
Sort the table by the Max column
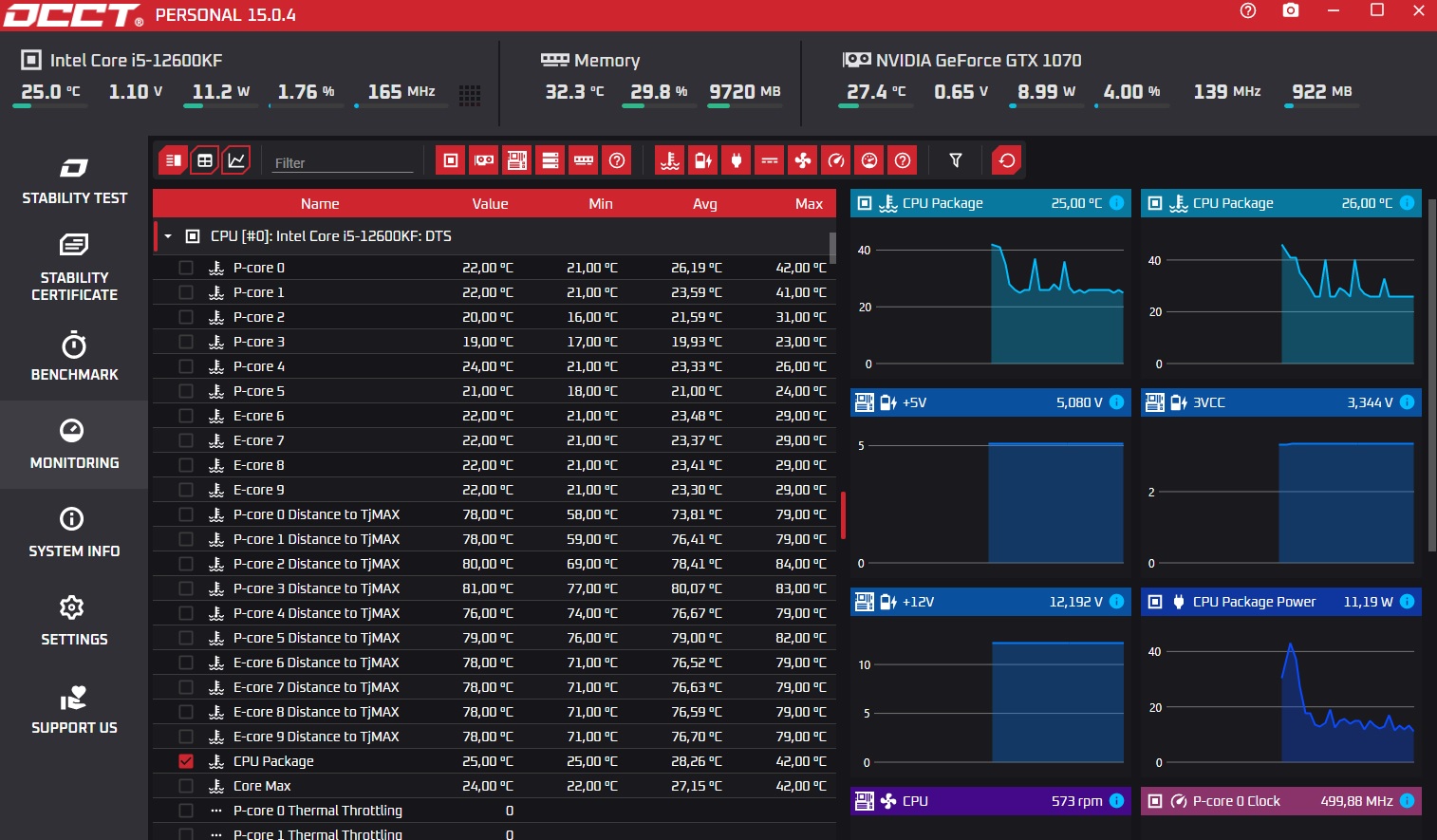[x=809, y=203]
